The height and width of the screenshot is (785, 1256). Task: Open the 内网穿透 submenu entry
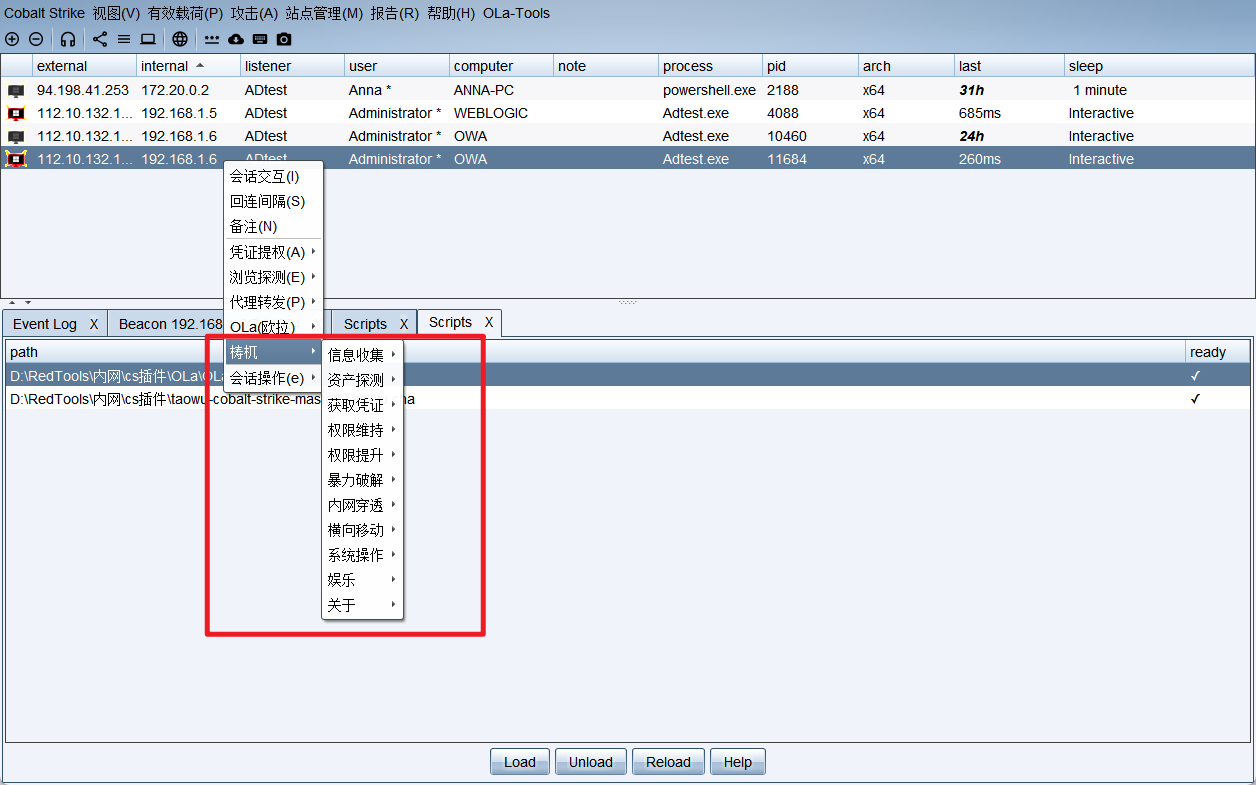362,505
